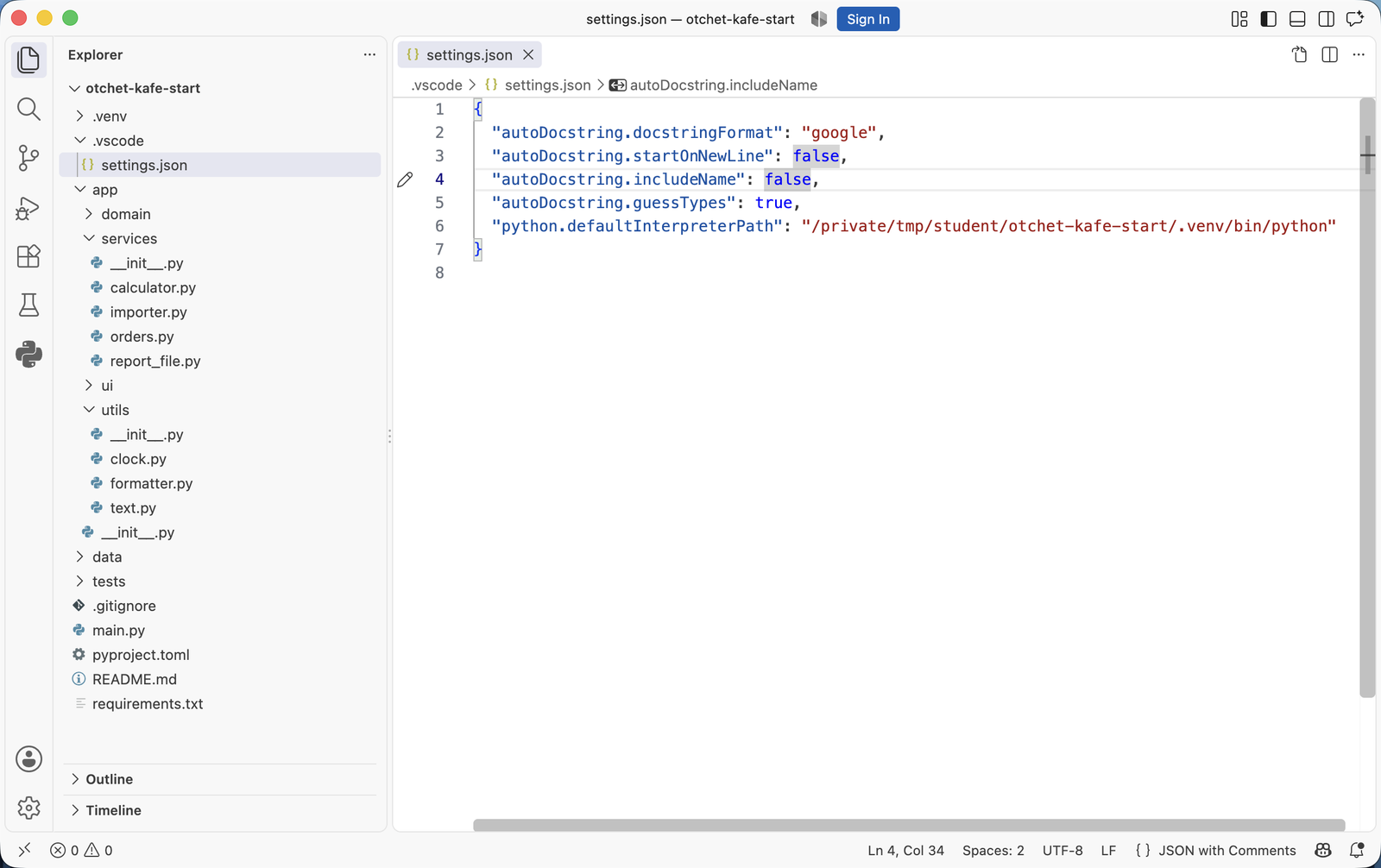Split the editor to the right
The width and height of the screenshot is (1381, 868).
1329,54
